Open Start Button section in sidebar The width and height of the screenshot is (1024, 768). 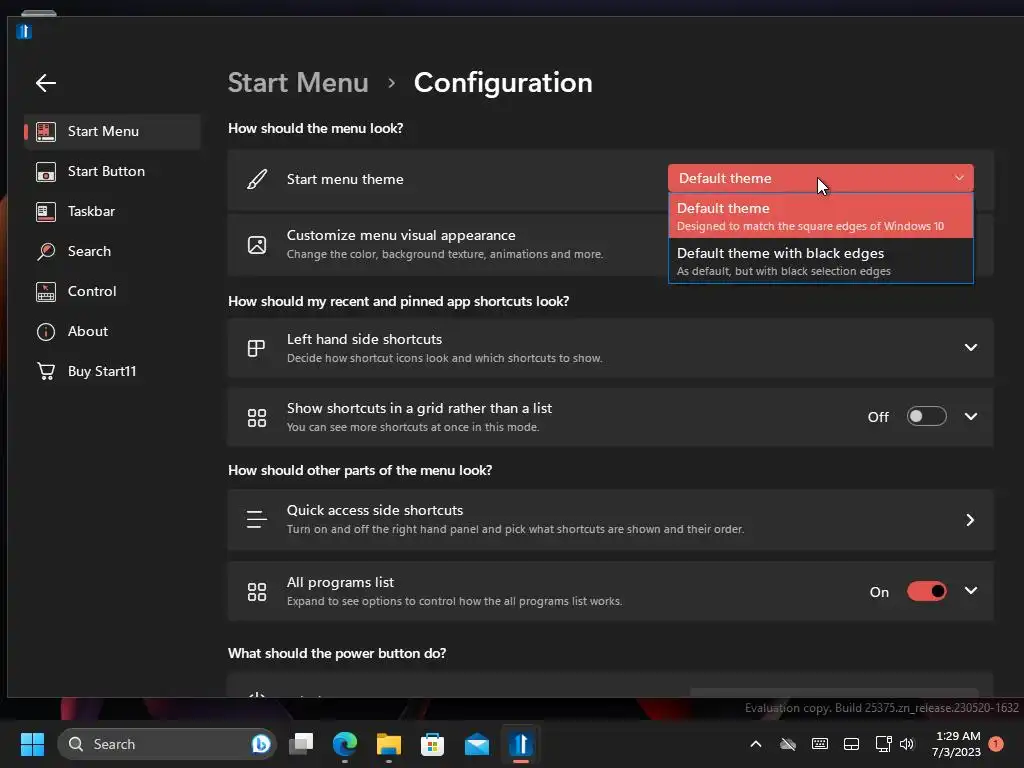(112, 171)
